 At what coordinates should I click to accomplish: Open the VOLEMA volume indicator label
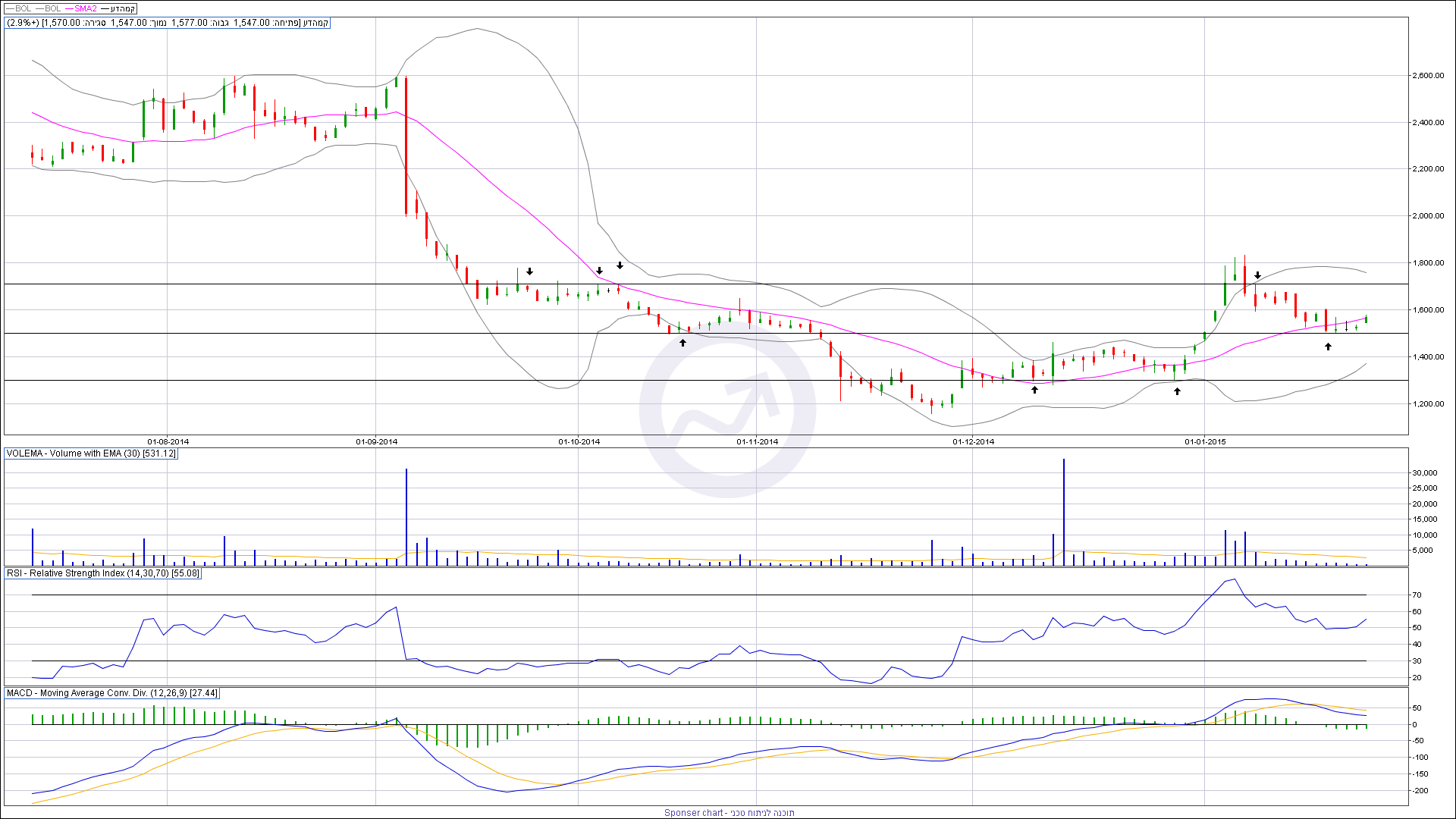point(91,453)
